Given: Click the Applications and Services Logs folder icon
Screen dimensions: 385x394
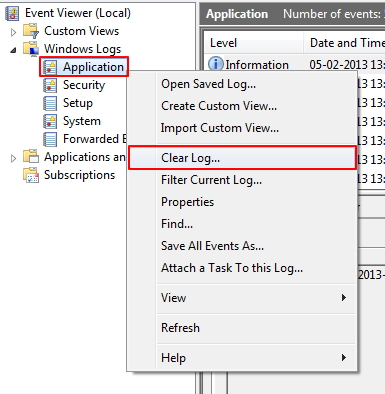Looking at the screenshot, I should pyautogui.click(x=31, y=157).
